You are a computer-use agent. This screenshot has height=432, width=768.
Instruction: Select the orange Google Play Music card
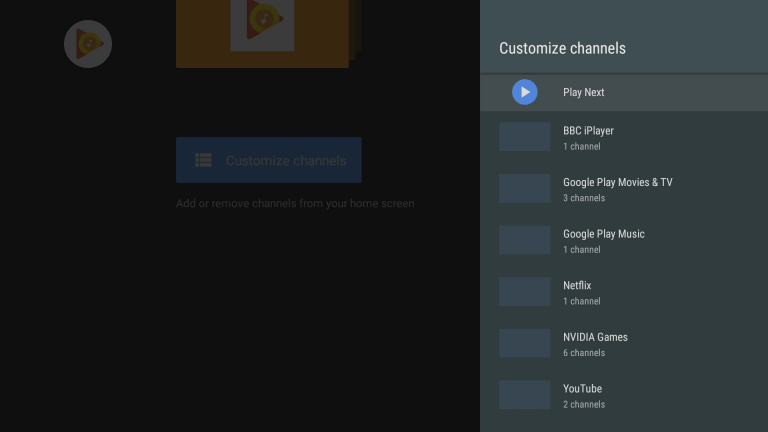point(262,32)
